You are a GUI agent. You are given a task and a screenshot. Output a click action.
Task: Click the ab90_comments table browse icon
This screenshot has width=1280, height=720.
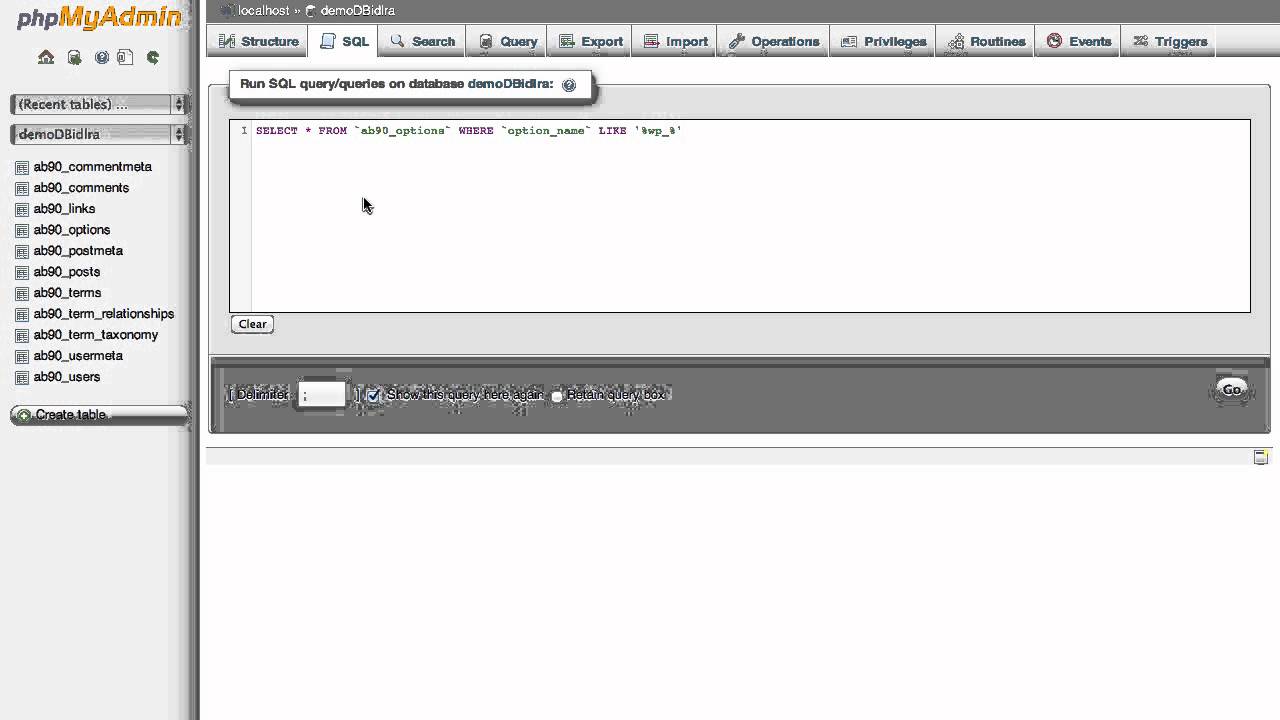(x=22, y=188)
